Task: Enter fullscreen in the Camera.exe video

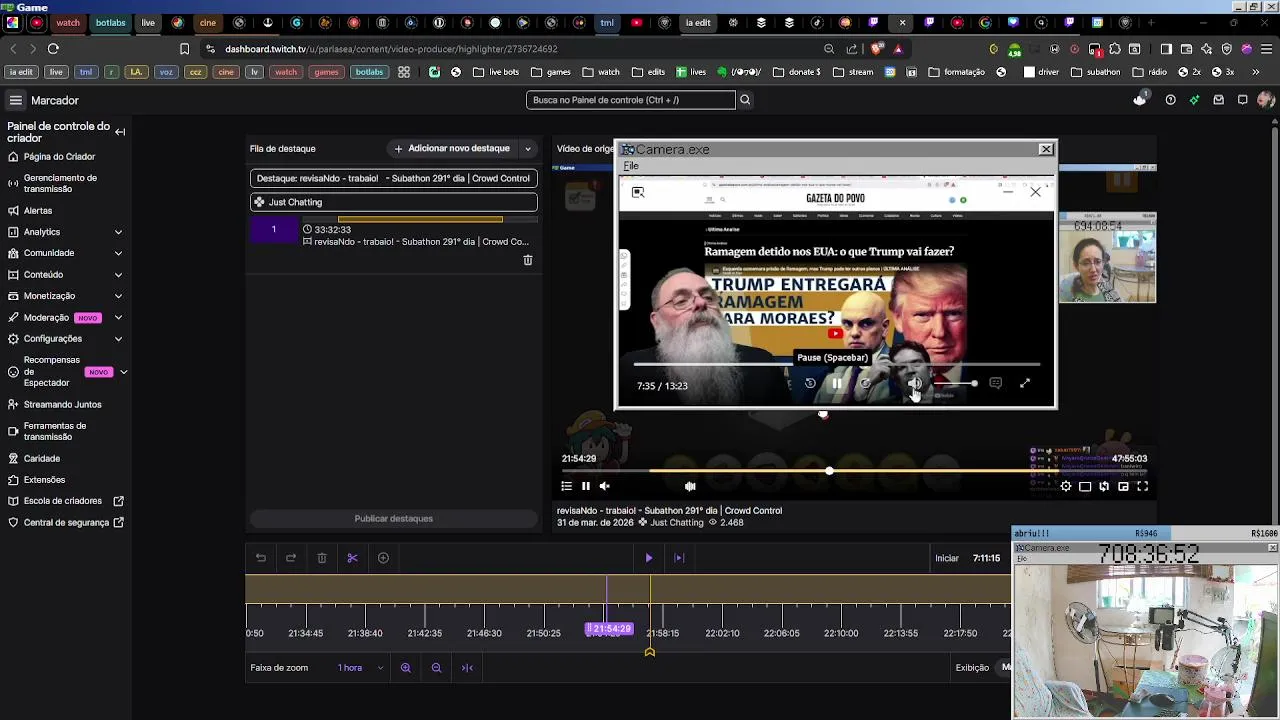Action: click(1025, 384)
